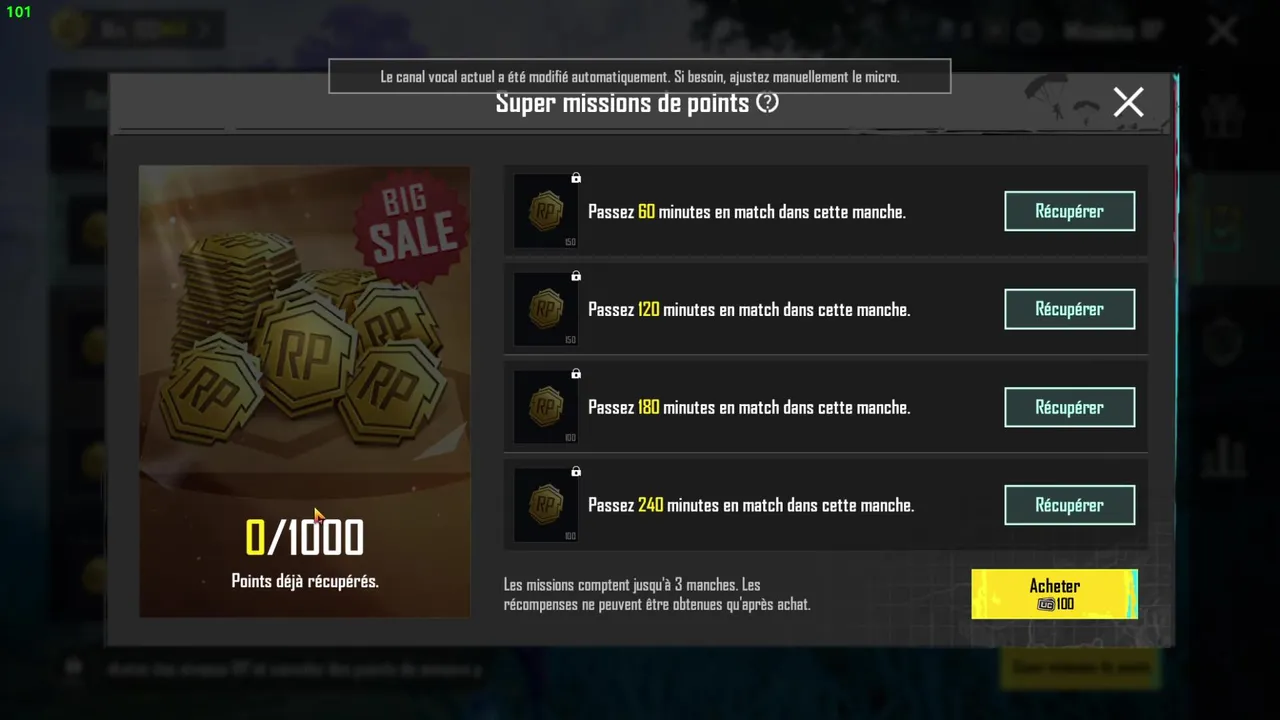Buy the pack with Acheter 100 UC
The width and height of the screenshot is (1280, 720).
(1054, 594)
